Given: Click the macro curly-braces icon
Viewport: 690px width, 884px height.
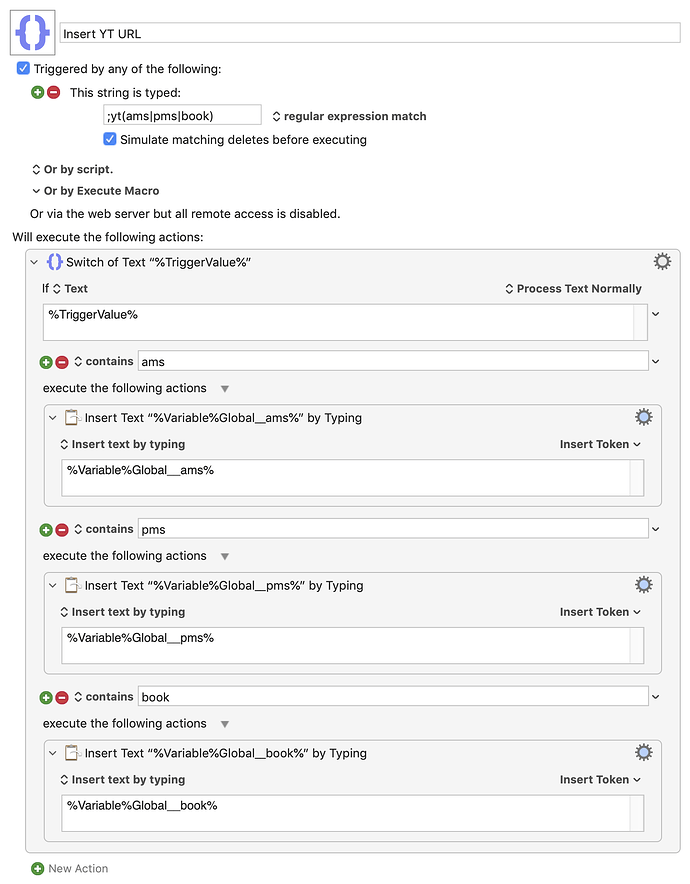Looking at the screenshot, I should pyautogui.click(x=33, y=33).
